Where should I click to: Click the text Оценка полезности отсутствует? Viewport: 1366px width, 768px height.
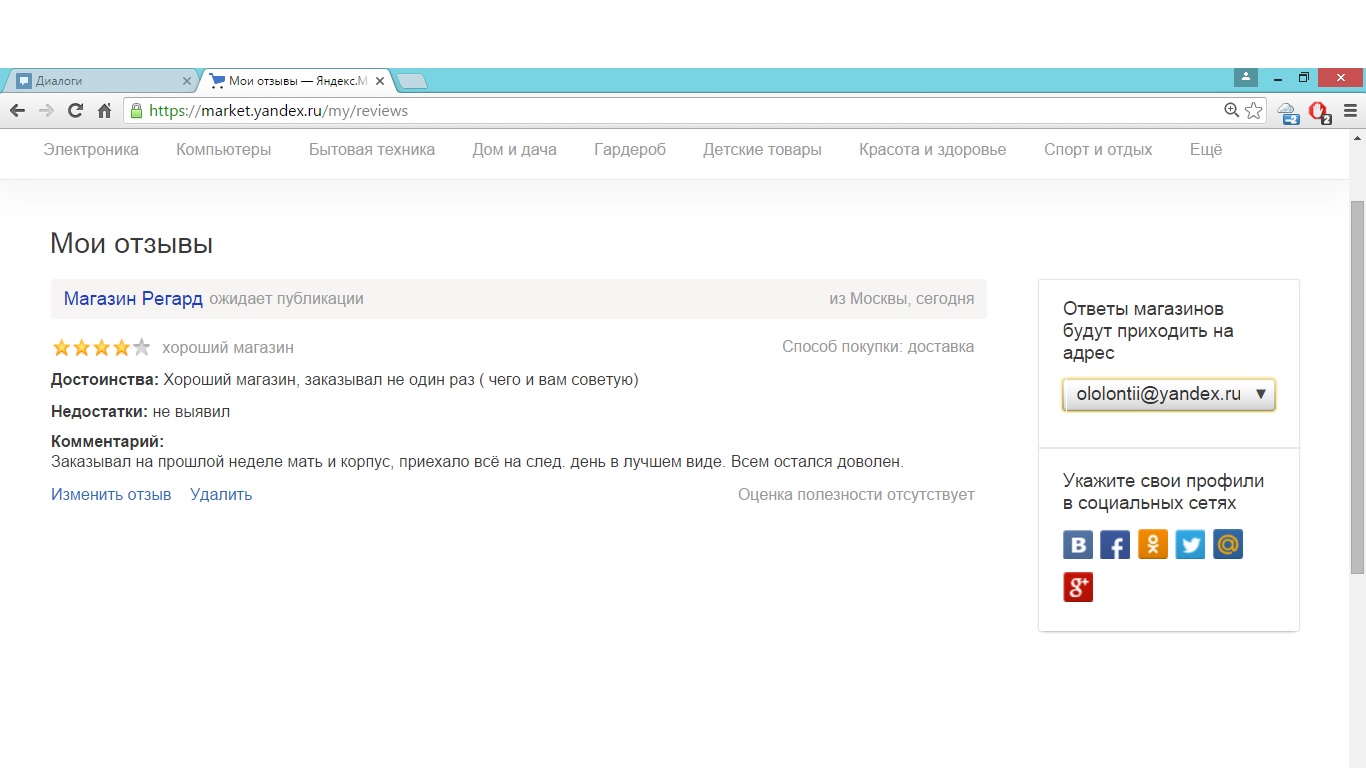coord(856,495)
